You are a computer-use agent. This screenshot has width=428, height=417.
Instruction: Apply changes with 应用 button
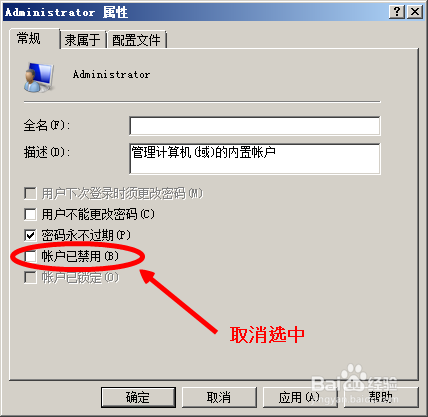coord(299,397)
